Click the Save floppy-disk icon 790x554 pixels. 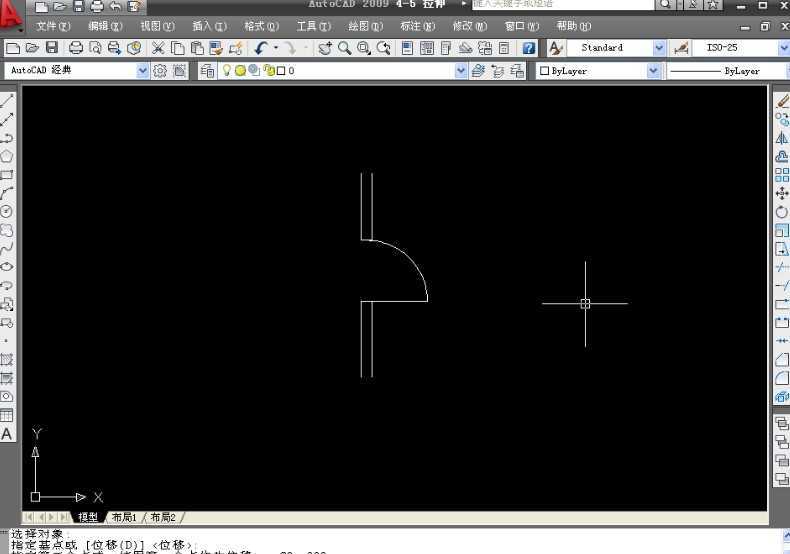52,48
